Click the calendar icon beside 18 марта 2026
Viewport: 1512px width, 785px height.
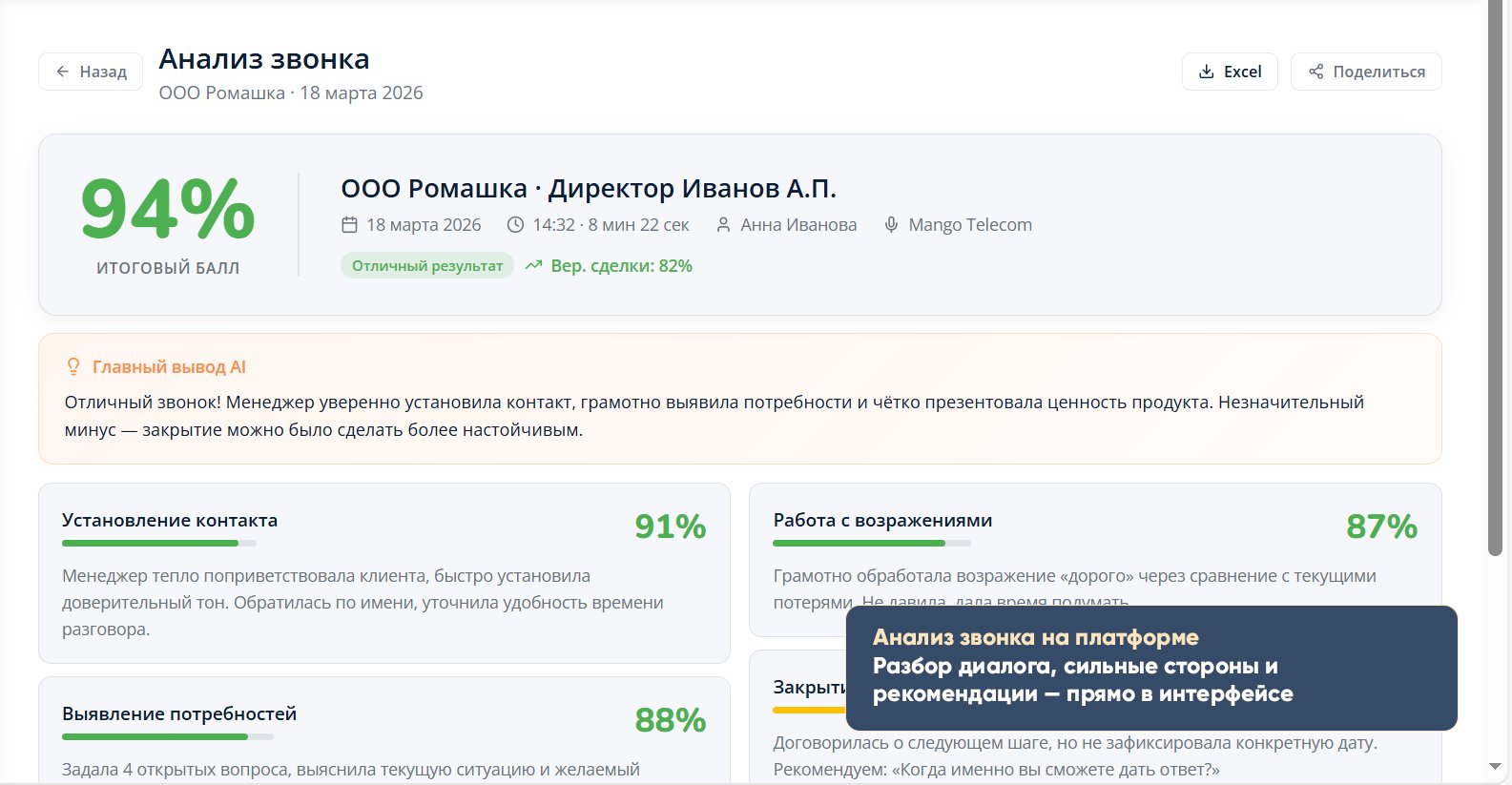click(349, 225)
